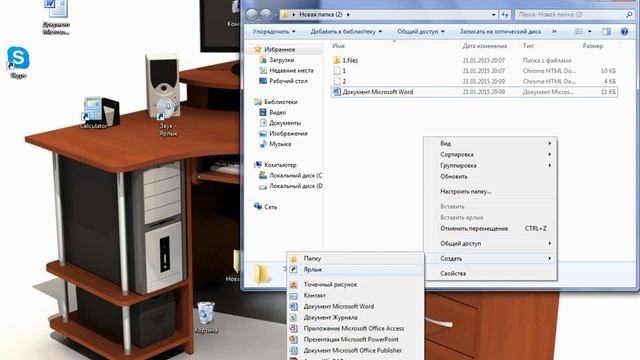Open the Звук - Ярлык desktop shortcut

(x=168, y=117)
